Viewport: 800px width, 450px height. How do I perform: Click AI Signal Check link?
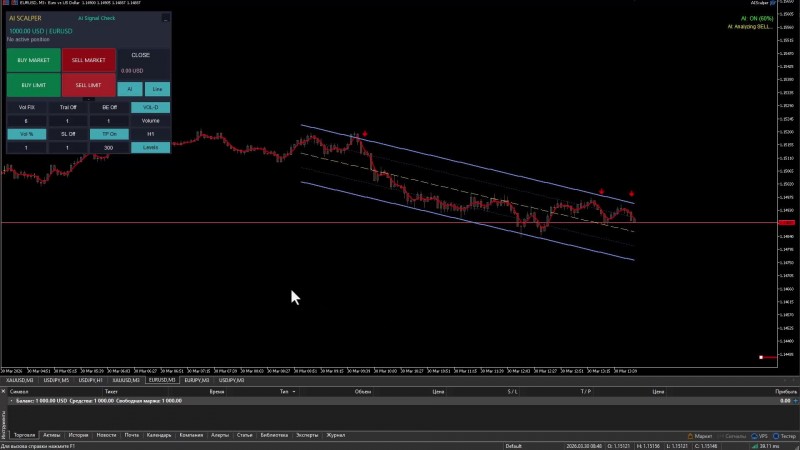(96, 18)
